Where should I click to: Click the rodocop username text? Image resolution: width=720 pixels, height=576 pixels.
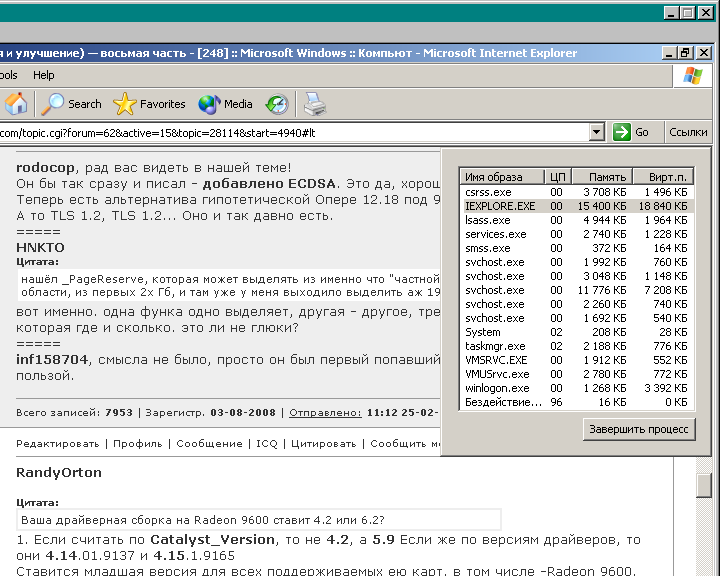click(x=45, y=168)
